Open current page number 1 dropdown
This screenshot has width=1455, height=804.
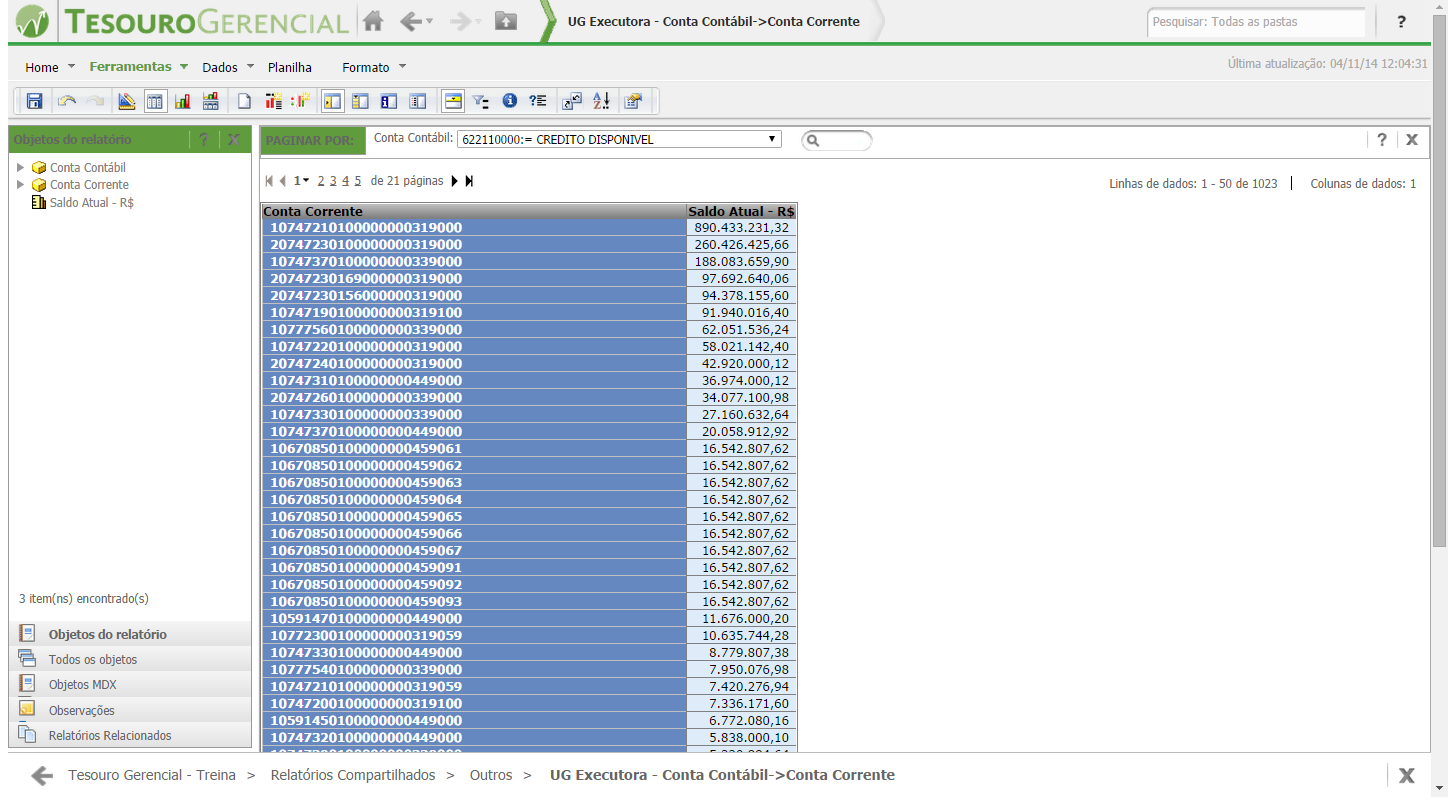[x=301, y=181]
